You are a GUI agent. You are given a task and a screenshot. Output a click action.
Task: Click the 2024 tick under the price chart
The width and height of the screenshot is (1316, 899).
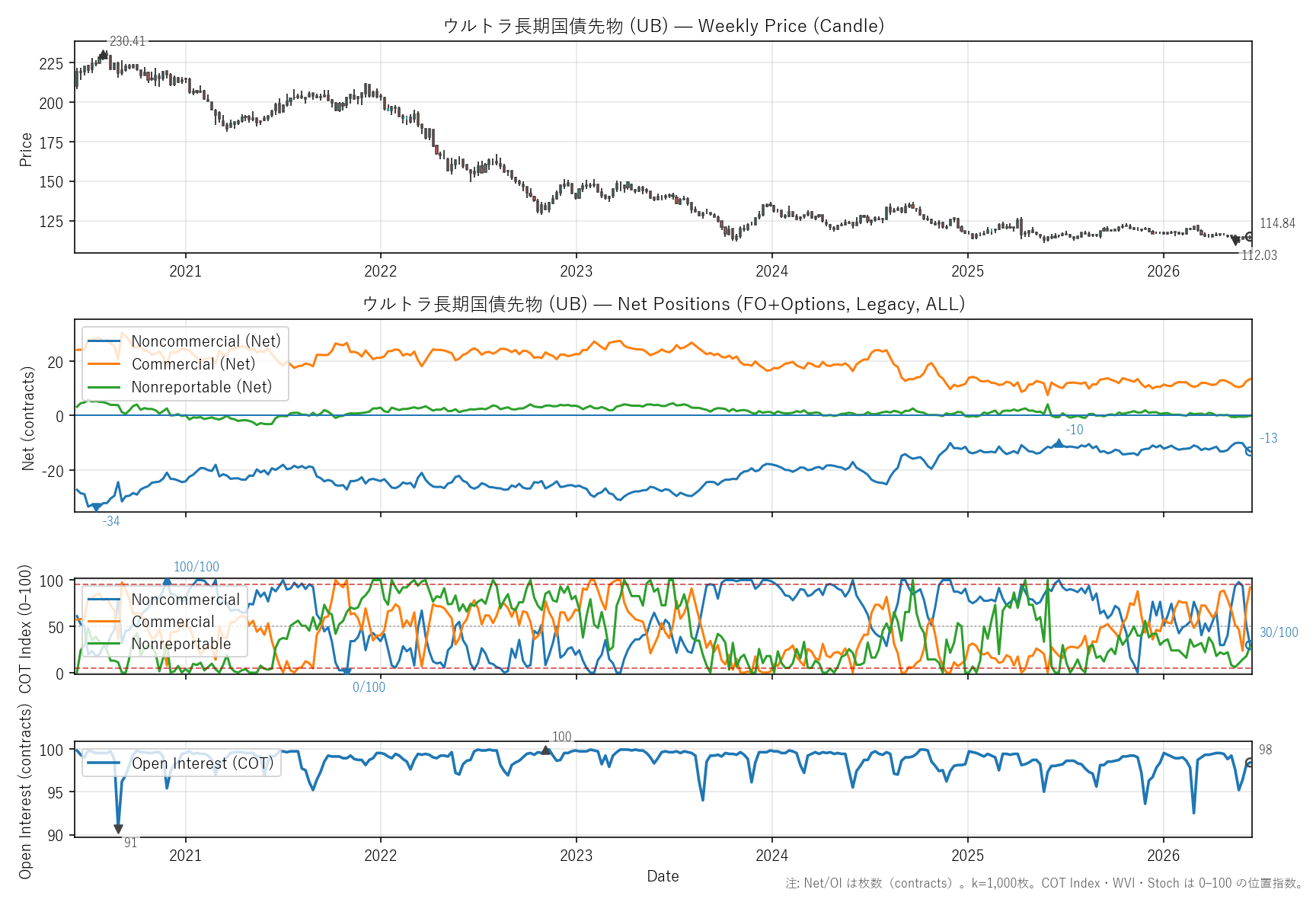[x=771, y=271]
